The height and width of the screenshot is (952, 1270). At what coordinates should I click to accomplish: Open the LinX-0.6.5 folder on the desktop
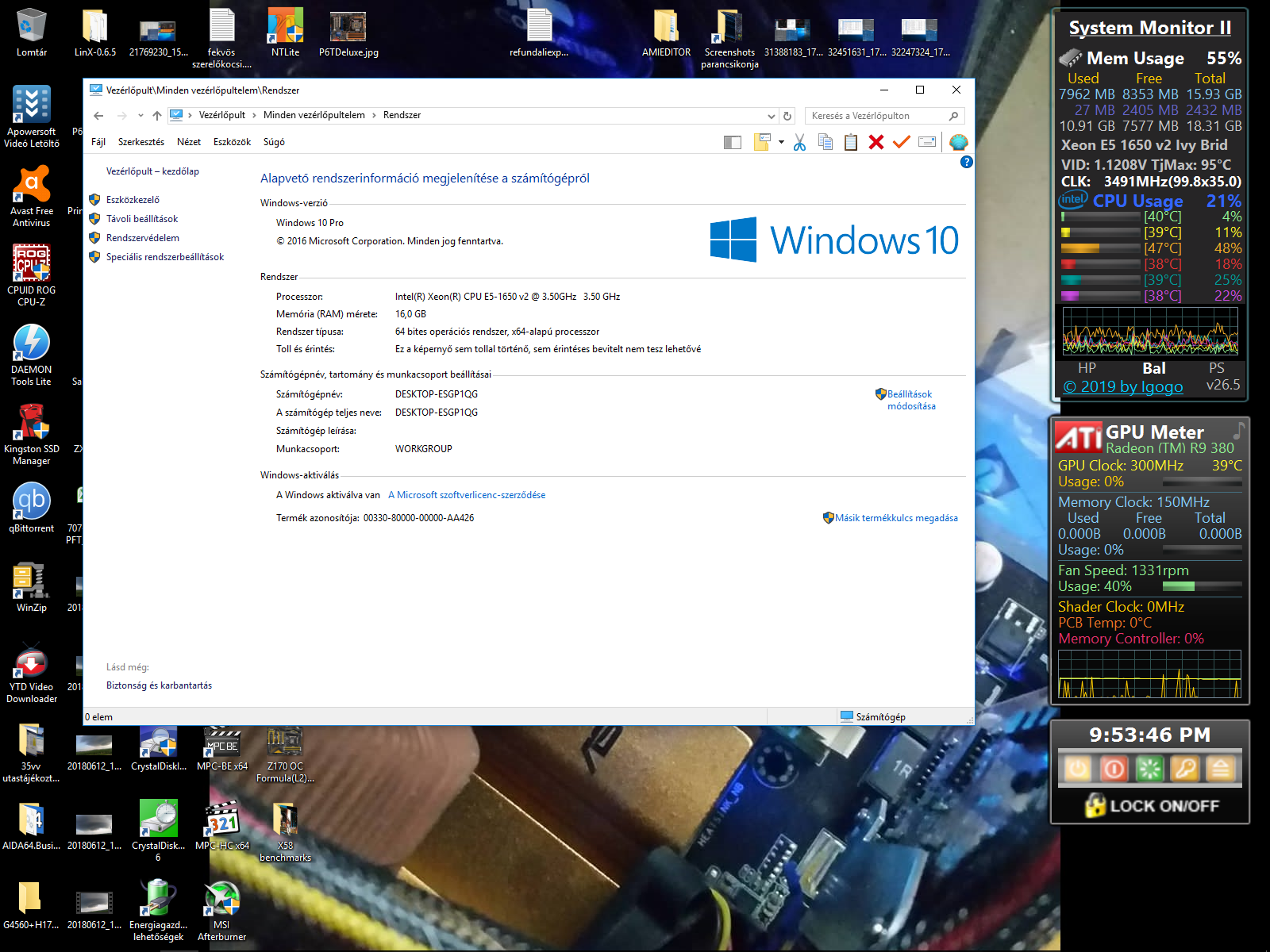tap(95, 33)
